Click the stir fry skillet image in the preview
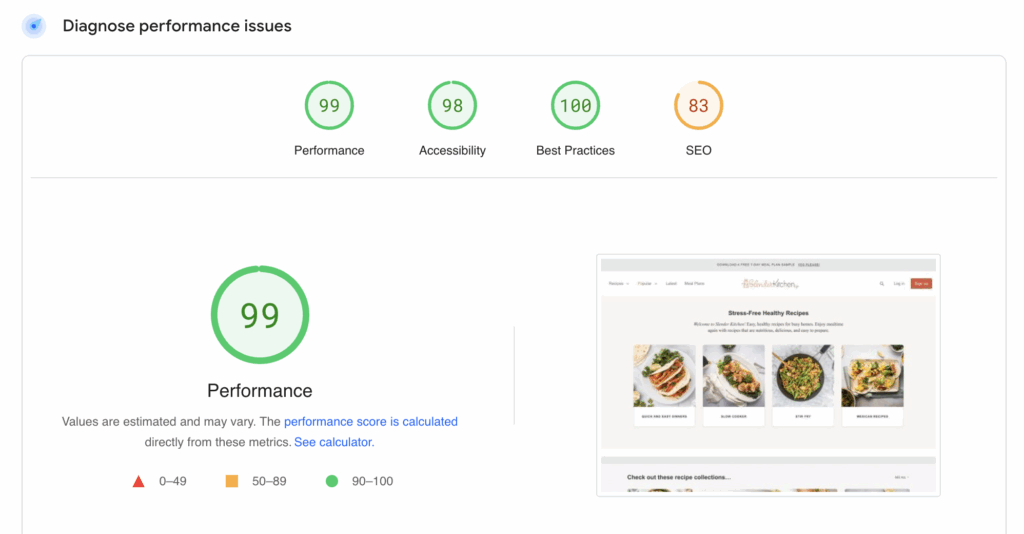The image size is (1024, 534). click(803, 376)
